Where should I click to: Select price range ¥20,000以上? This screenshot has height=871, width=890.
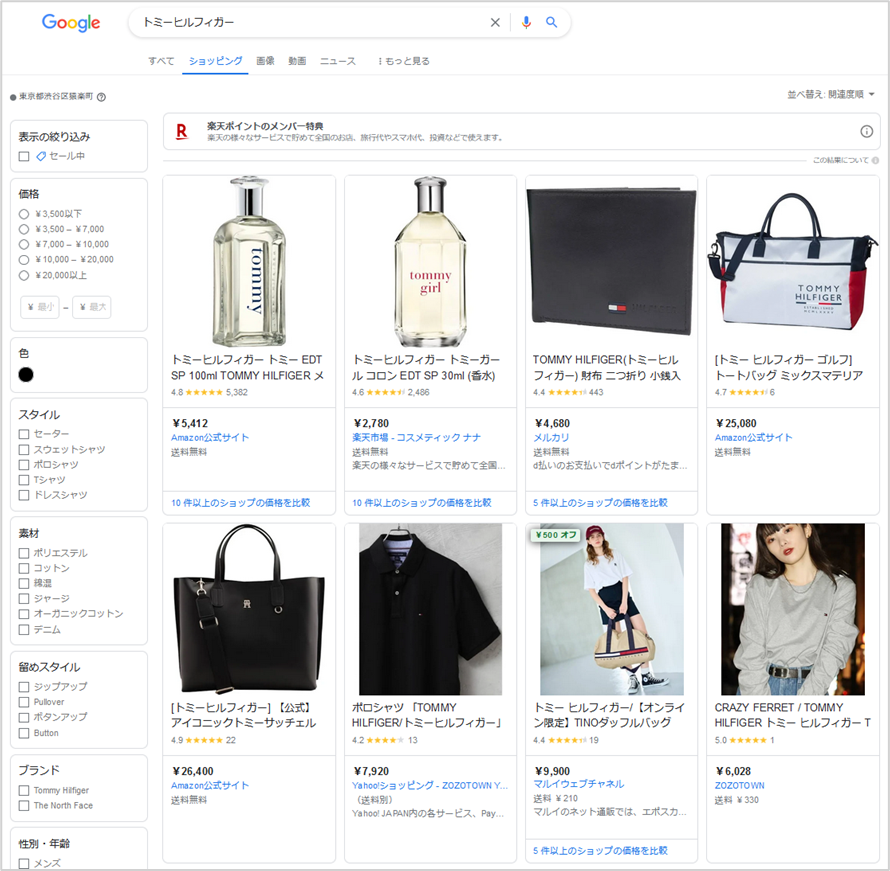(24, 275)
